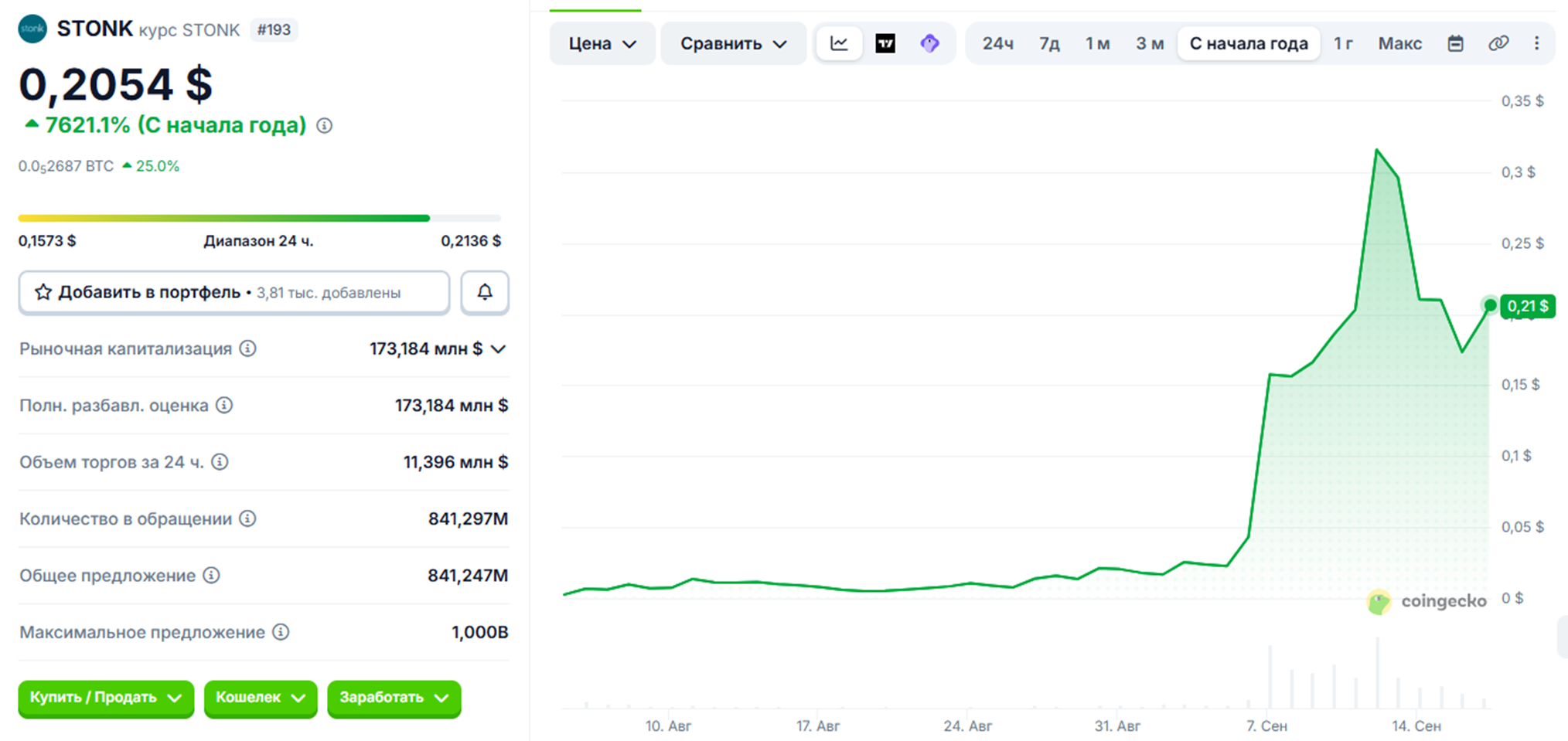1568x741 pixels.
Task: Open info icon beside Полн. разбавл. оценка
Action: click(224, 405)
